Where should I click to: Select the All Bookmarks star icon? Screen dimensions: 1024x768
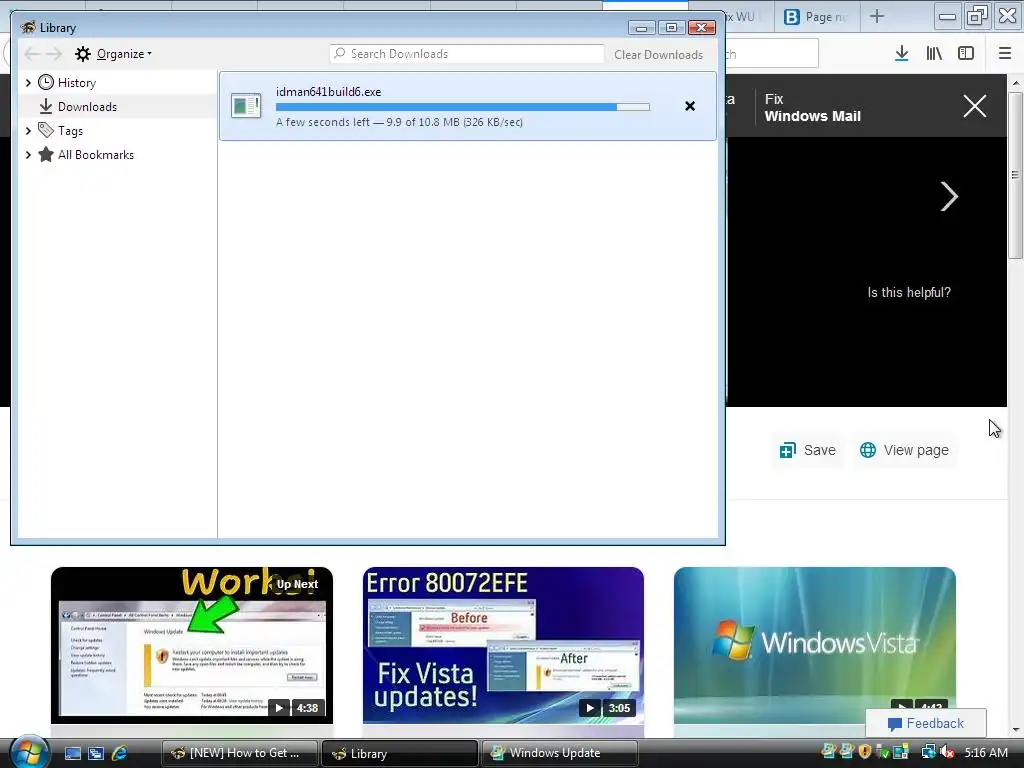click(46, 154)
